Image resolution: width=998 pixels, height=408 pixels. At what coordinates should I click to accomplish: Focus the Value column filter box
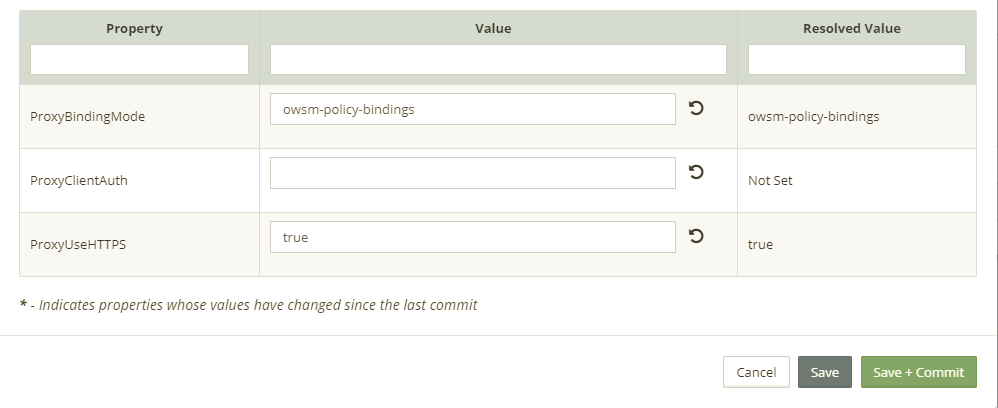[x=498, y=59]
